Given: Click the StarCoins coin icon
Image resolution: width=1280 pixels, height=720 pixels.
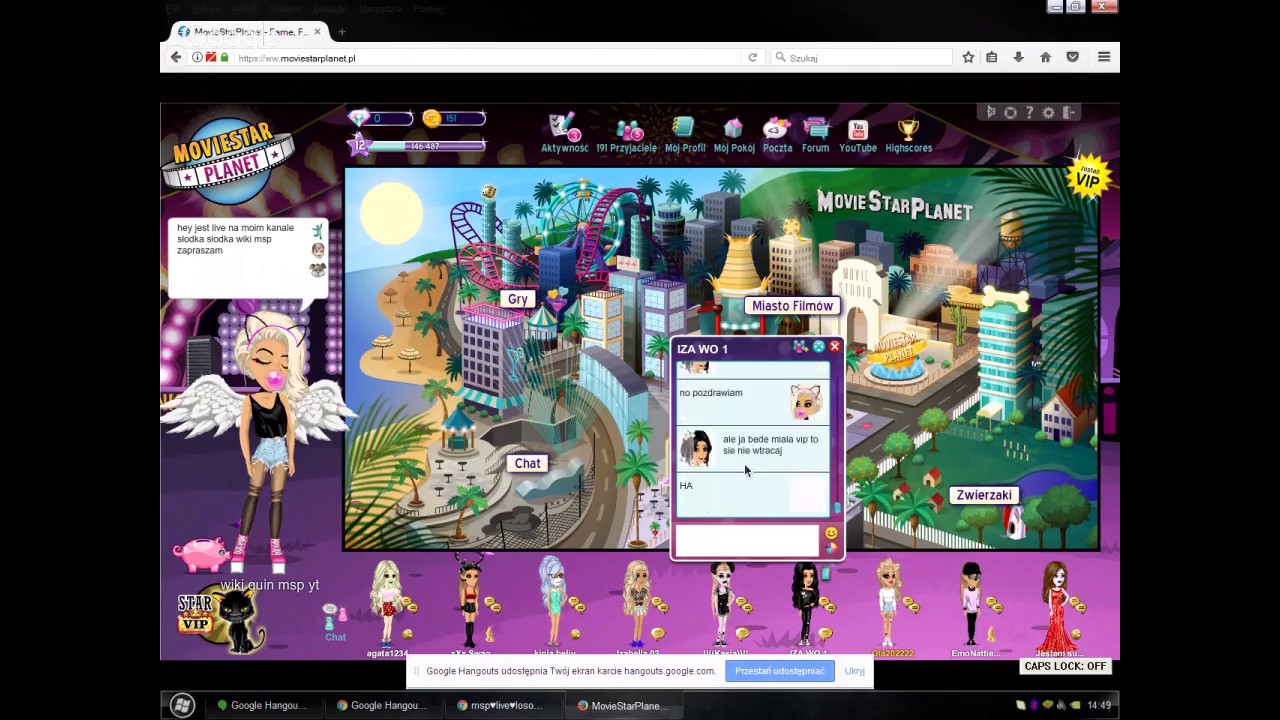Looking at the screenshot, I should 431,118.
